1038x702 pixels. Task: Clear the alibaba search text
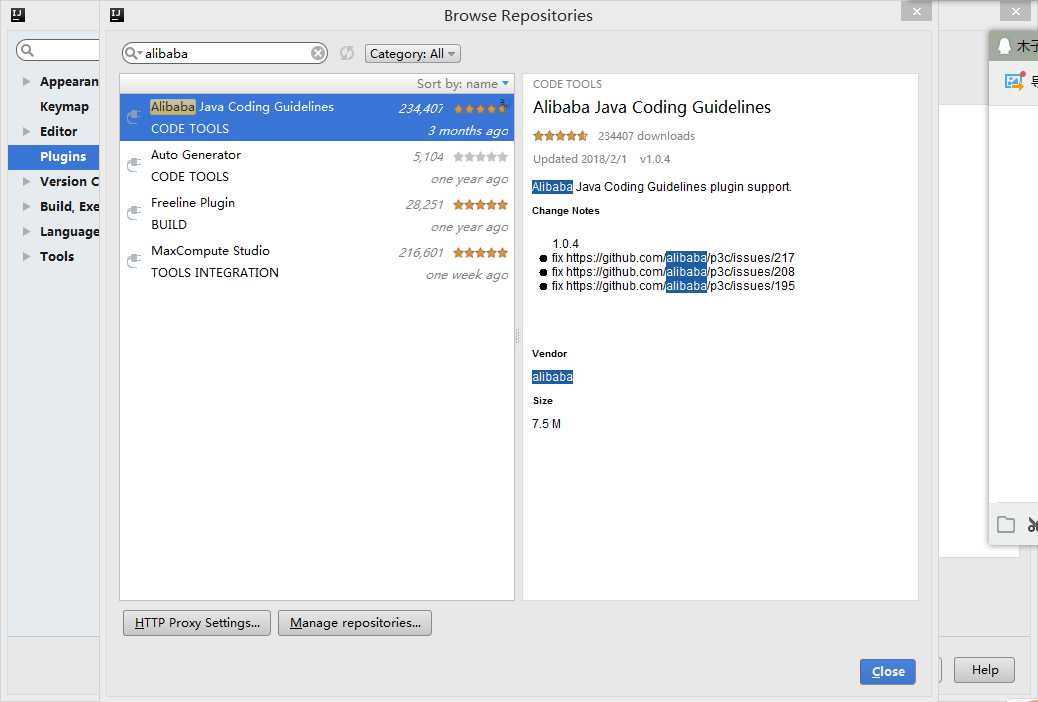[318, 53]
